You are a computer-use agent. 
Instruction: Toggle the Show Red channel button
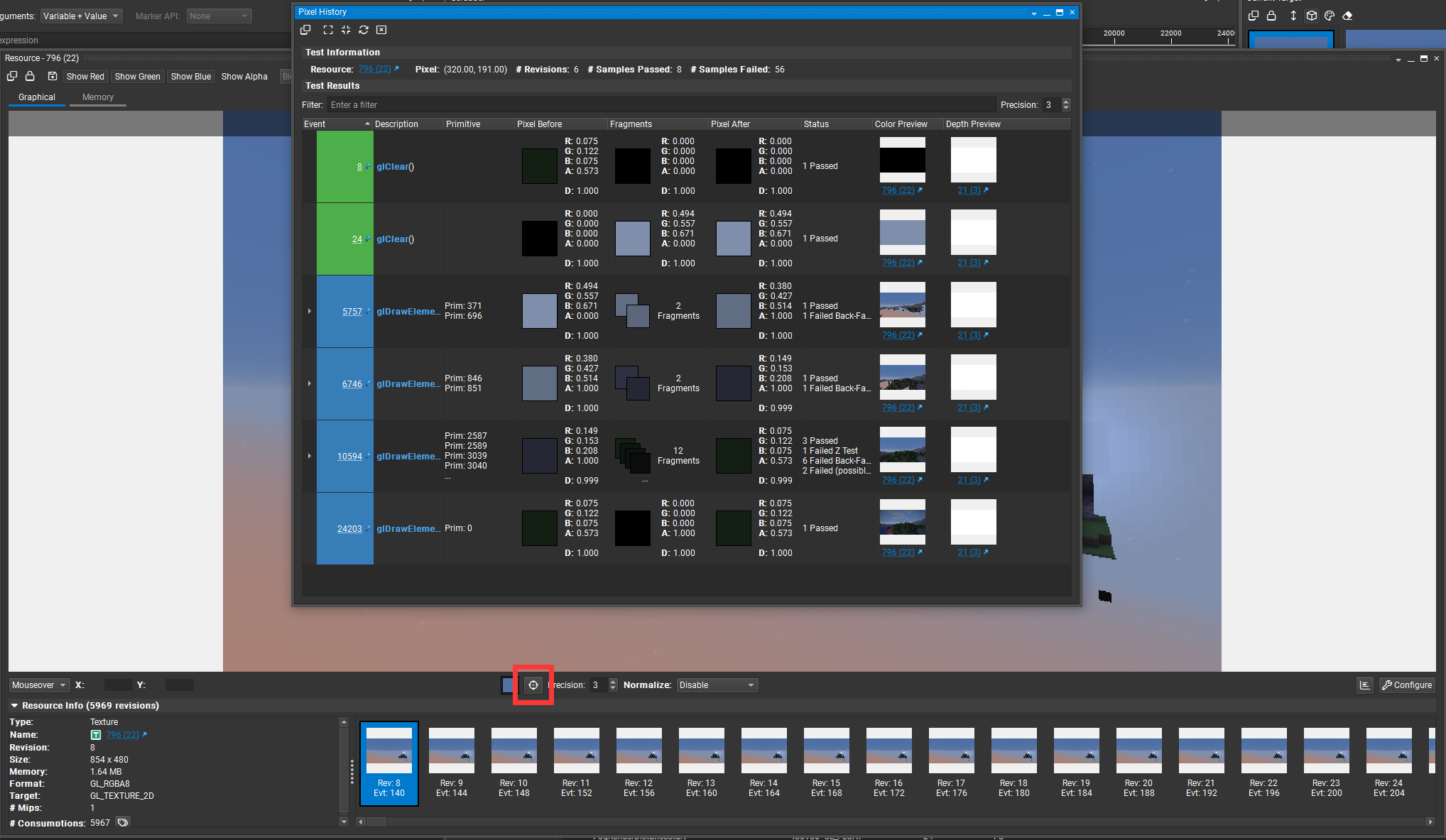coord(85,77)
